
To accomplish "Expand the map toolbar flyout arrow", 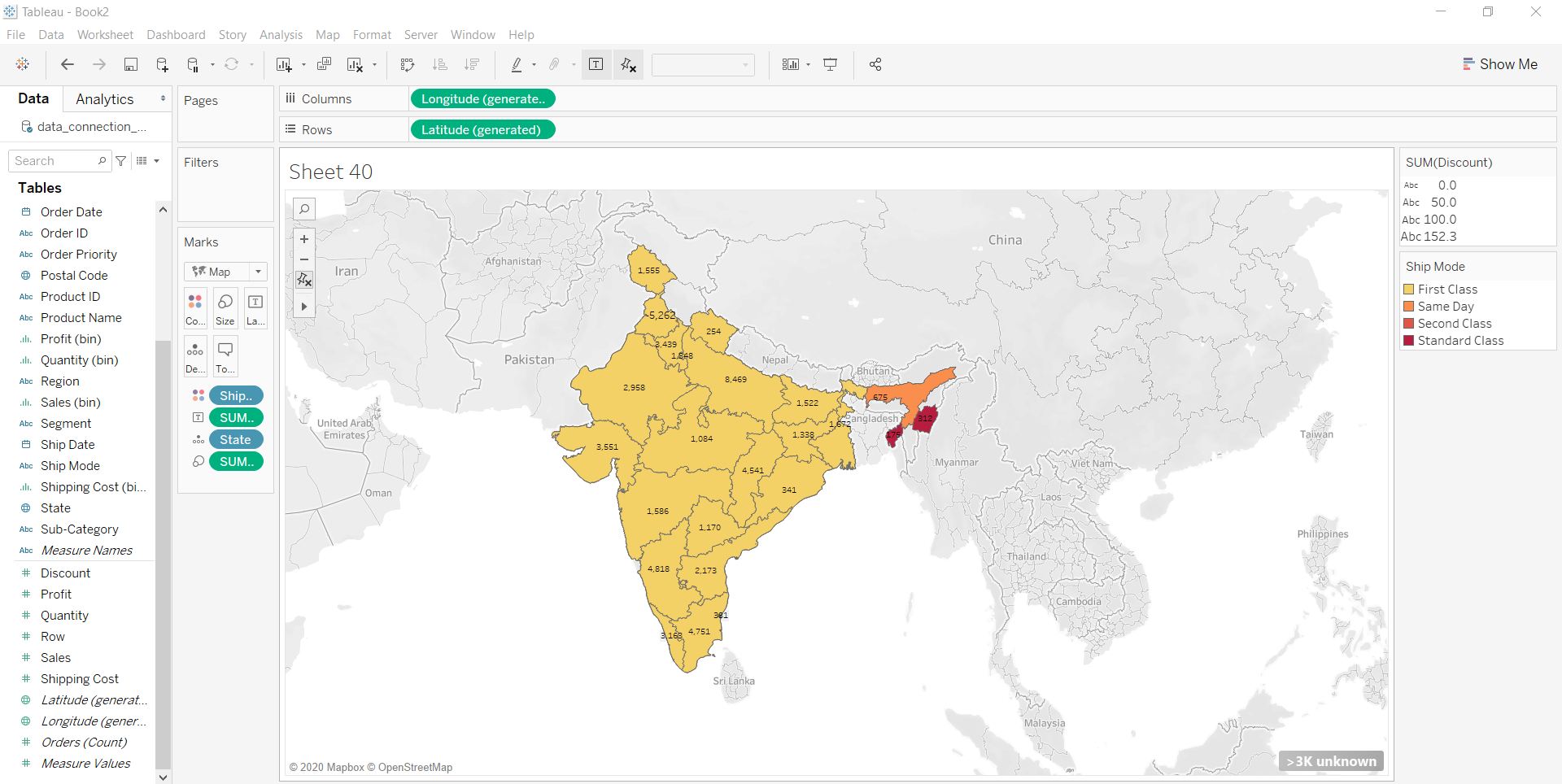I will pos(304,307).
